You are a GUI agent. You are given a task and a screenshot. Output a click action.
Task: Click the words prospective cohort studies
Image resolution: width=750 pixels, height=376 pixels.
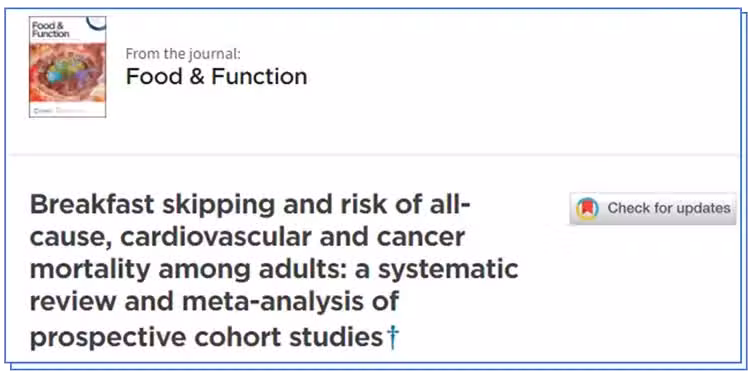207,338
